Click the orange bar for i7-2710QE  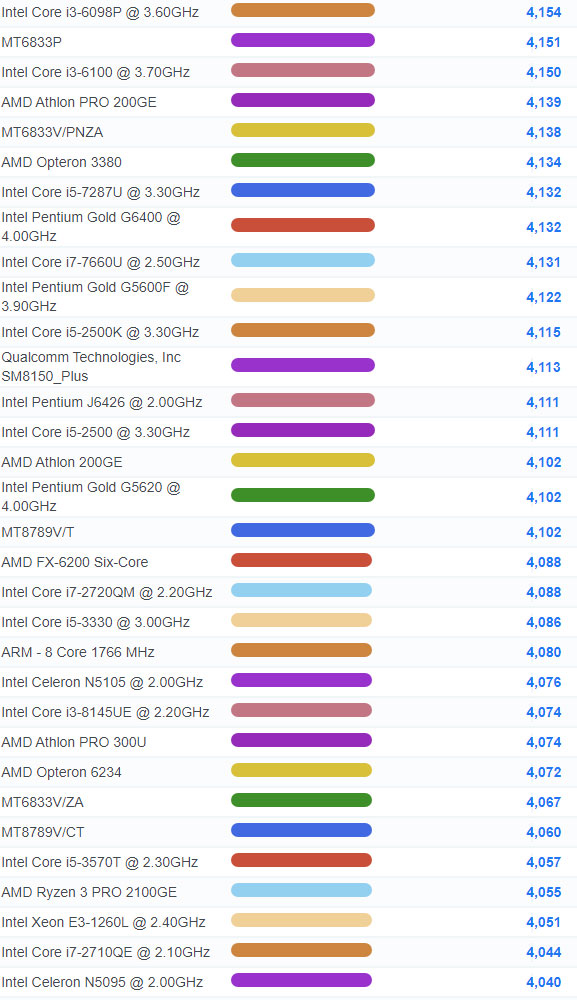pos(301,950)
